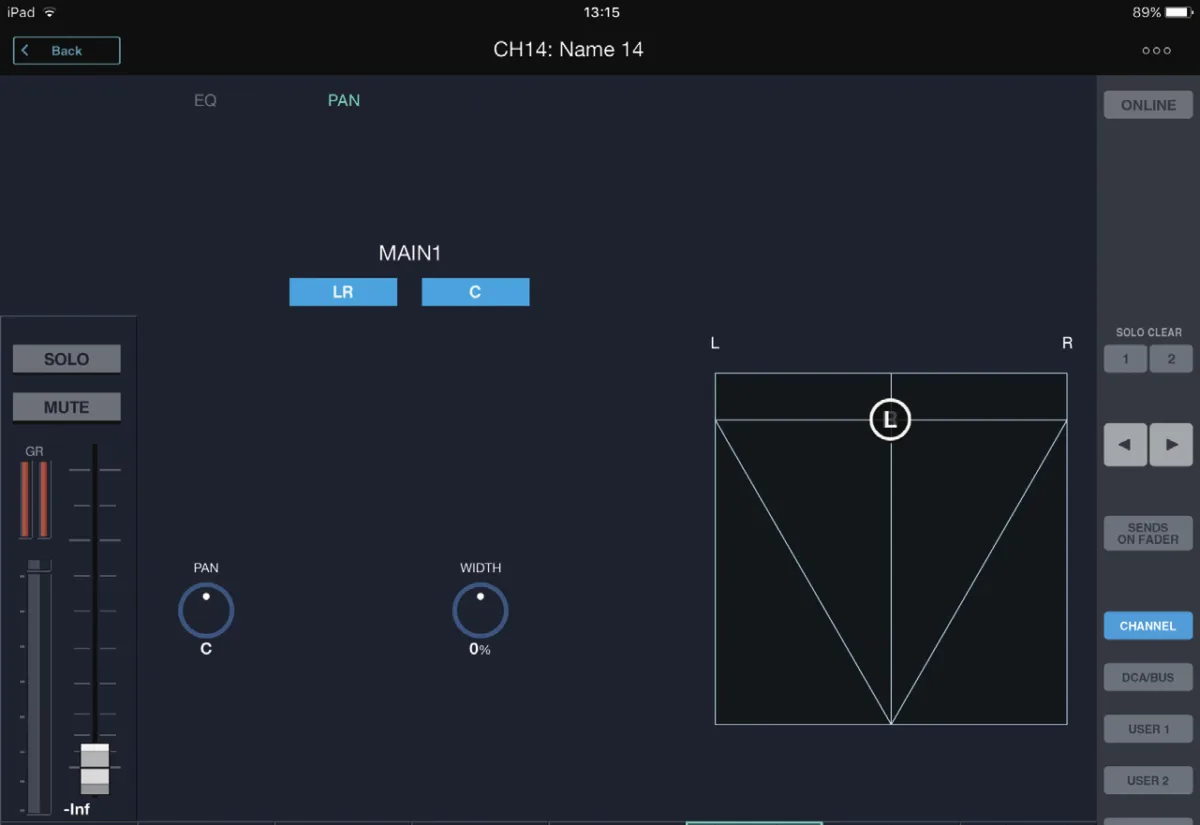Click the GR gain reduction meter

(x=34, y=499)
